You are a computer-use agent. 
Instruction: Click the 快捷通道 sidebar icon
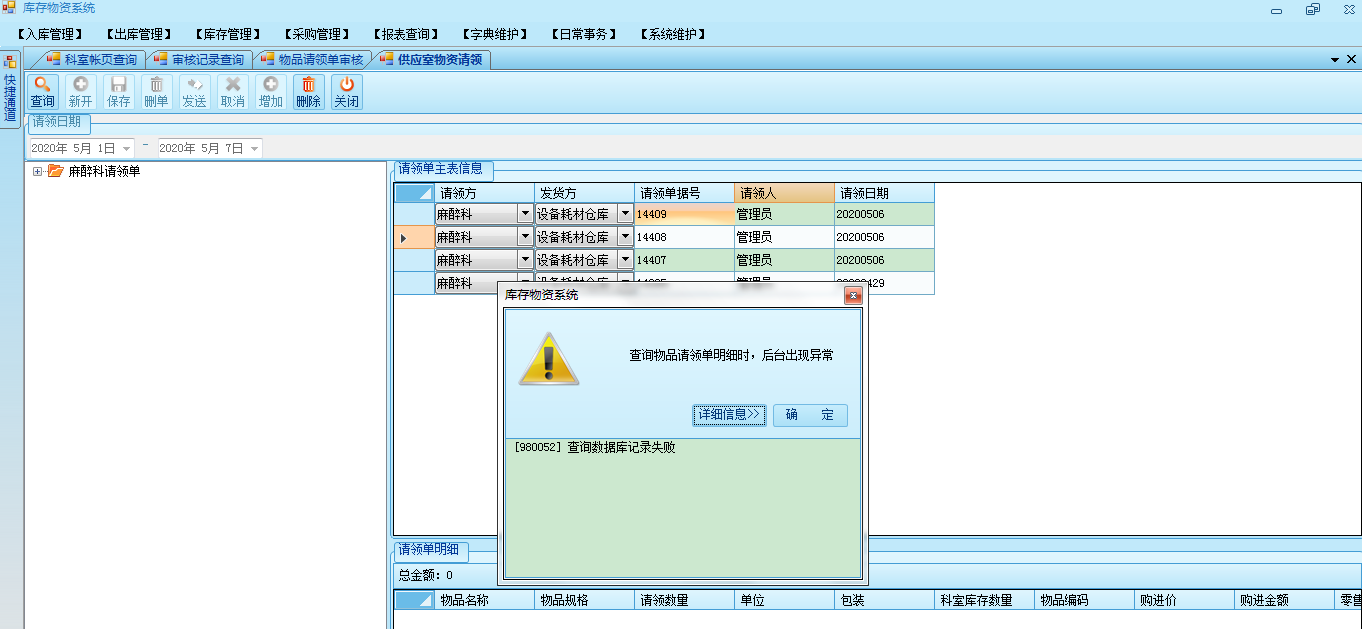10,62
